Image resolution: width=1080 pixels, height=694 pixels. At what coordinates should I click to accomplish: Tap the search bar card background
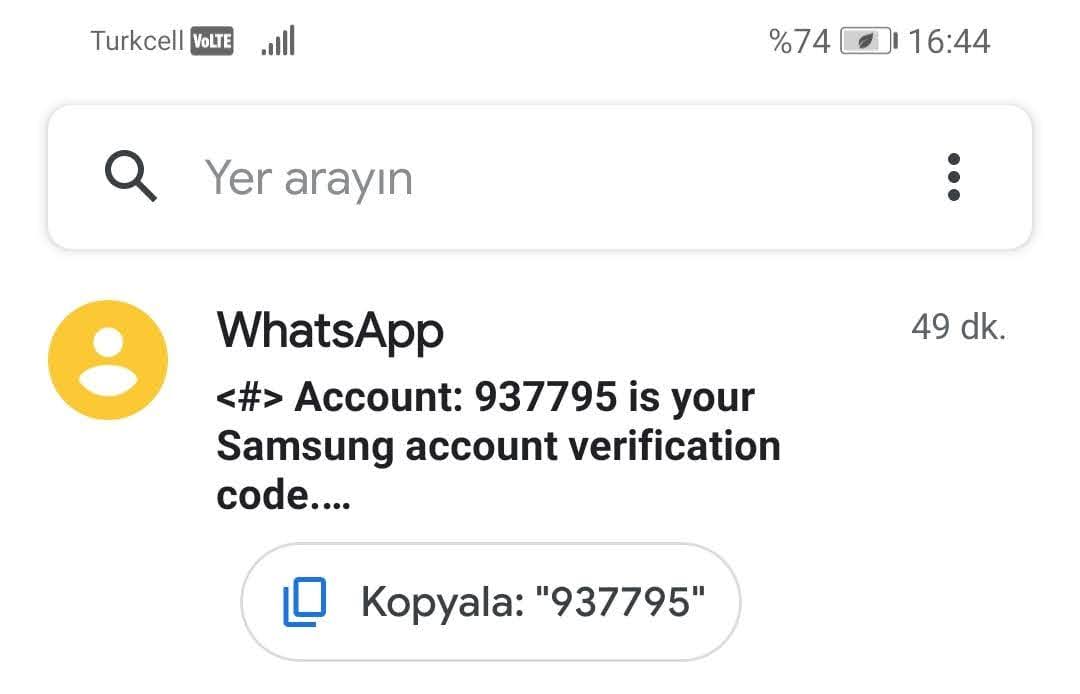coord(540,178)
